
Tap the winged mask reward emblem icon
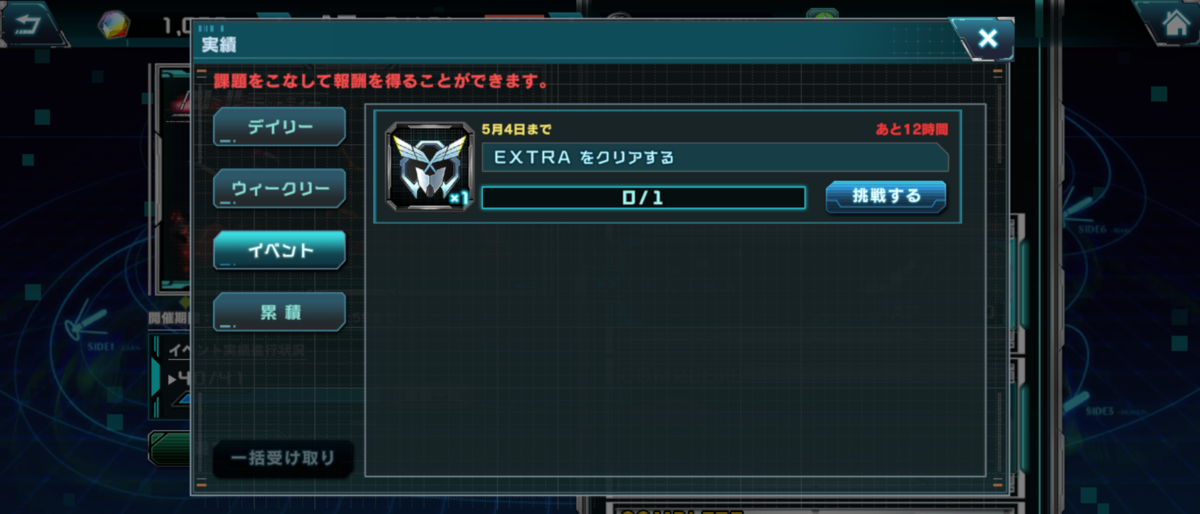(426, 166)
